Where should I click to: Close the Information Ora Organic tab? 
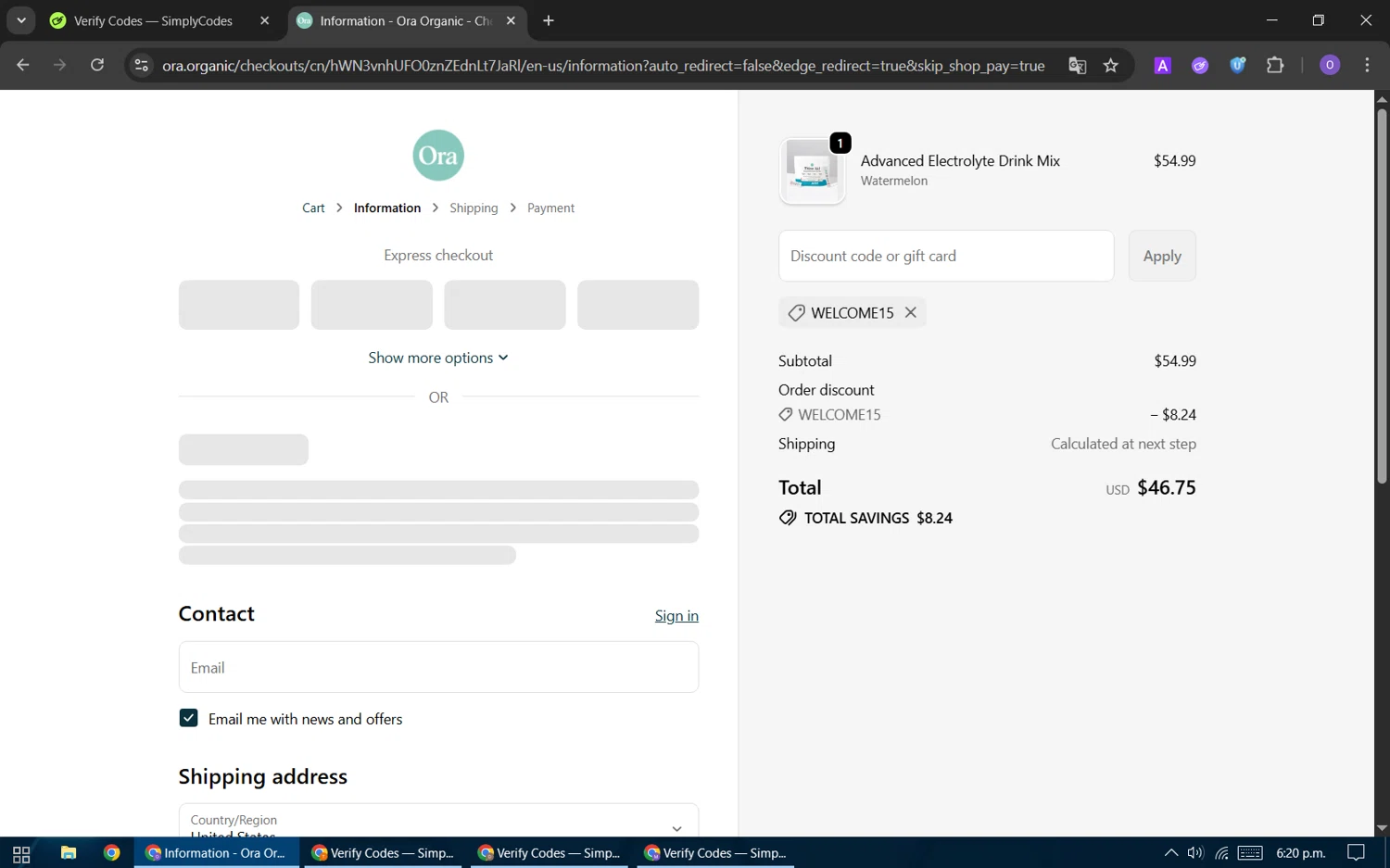pos(511,20)
